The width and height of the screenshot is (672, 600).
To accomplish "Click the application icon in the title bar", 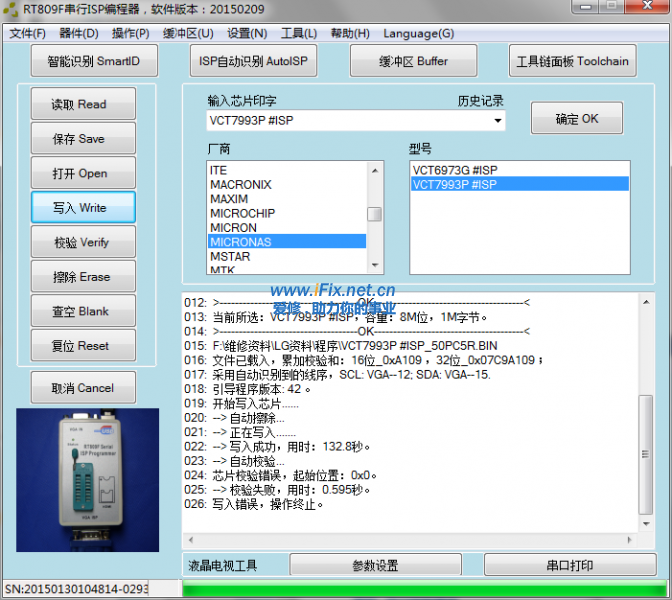I will tap(11, 9).
